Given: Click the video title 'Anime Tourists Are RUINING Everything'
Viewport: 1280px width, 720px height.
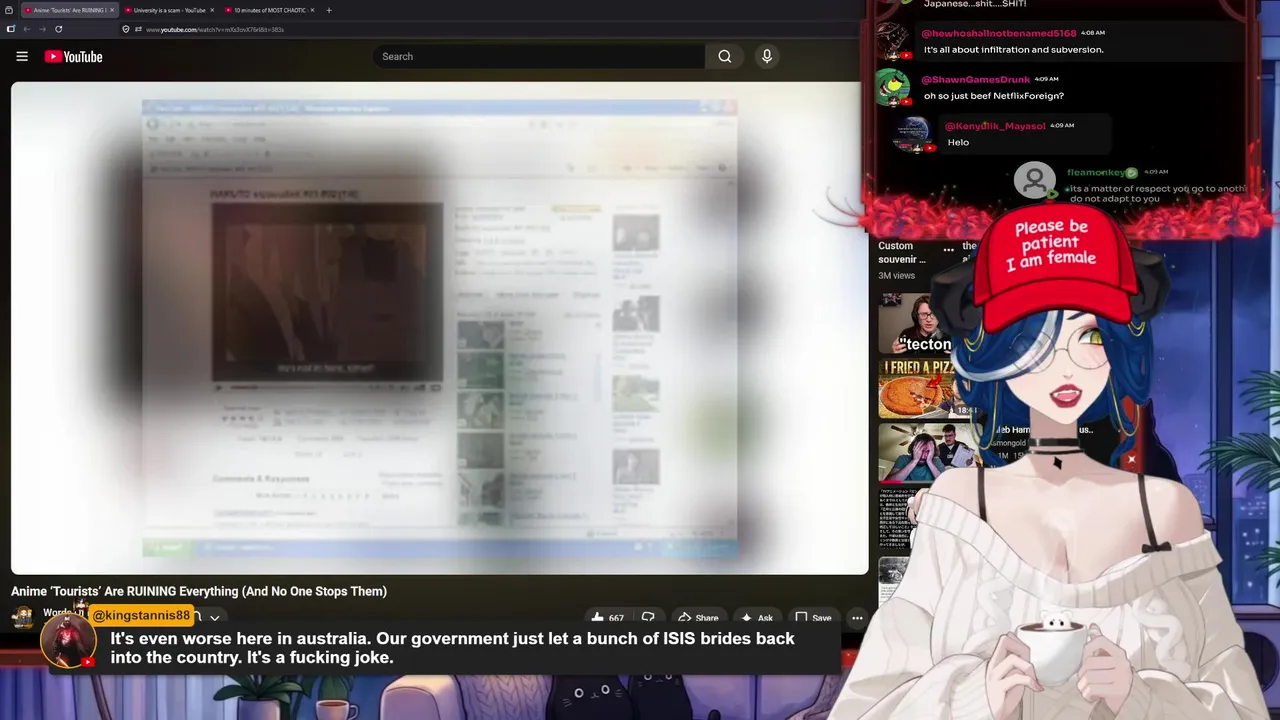Looking at the screenshot, I should point(199,591).
